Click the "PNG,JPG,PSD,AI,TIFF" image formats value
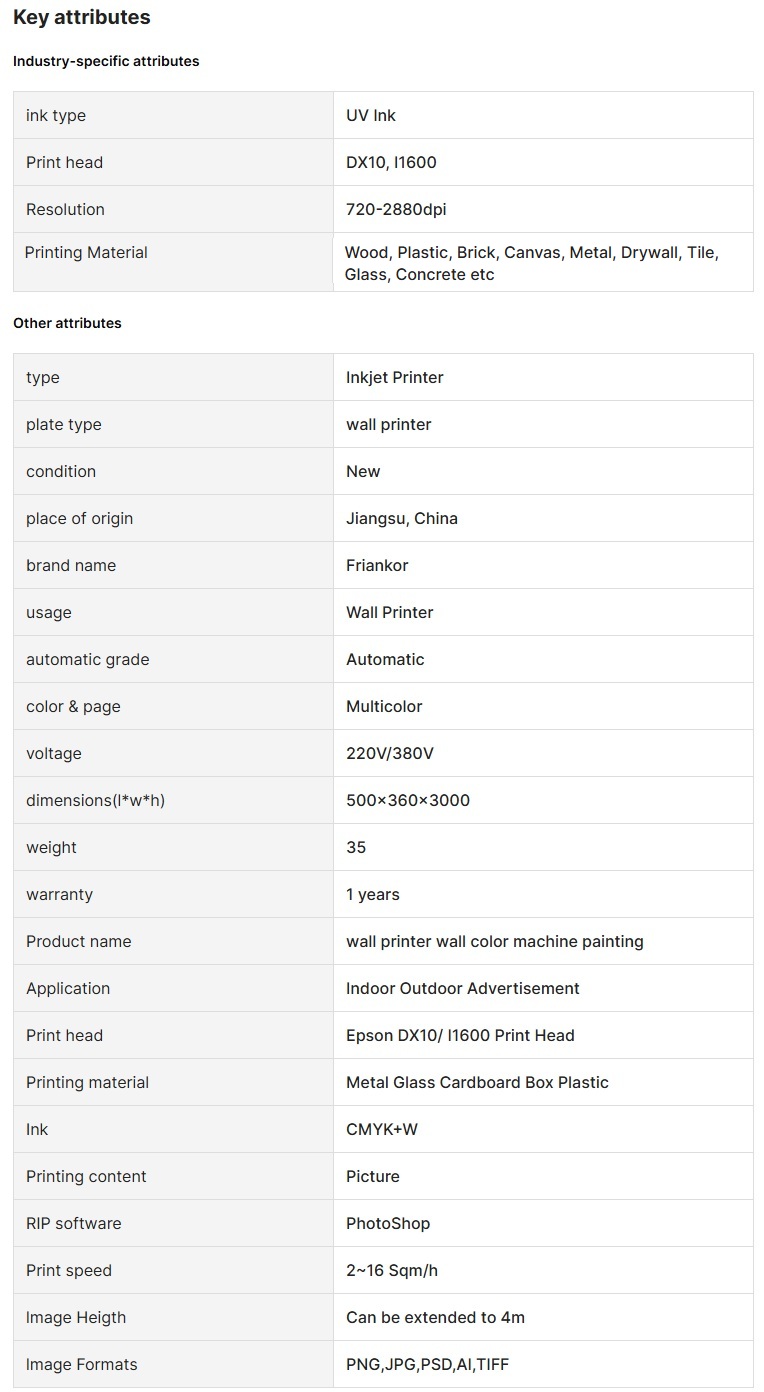 click(x=428, y=1364)
